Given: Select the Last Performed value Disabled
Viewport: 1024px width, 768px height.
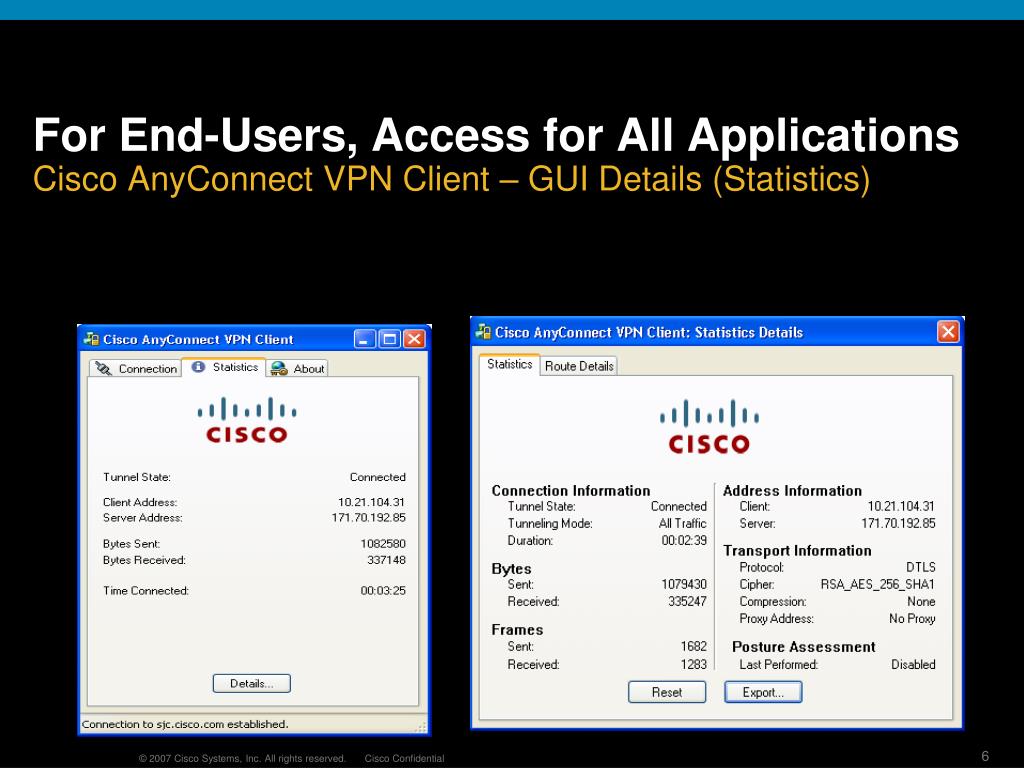Looking at the screenshot, I should [x=914, y=664].
